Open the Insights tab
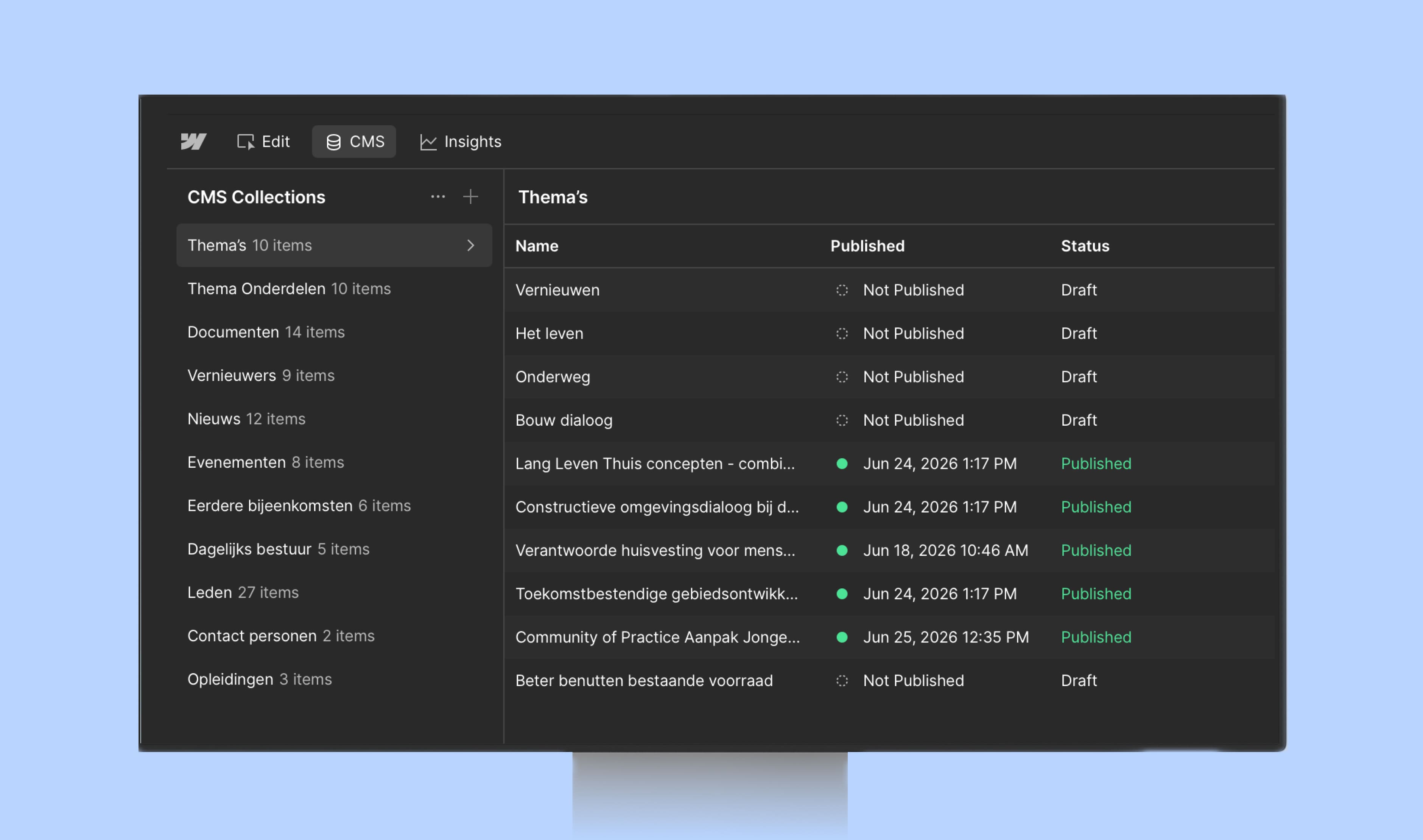Screen dimensions: 1423x840 460,142
